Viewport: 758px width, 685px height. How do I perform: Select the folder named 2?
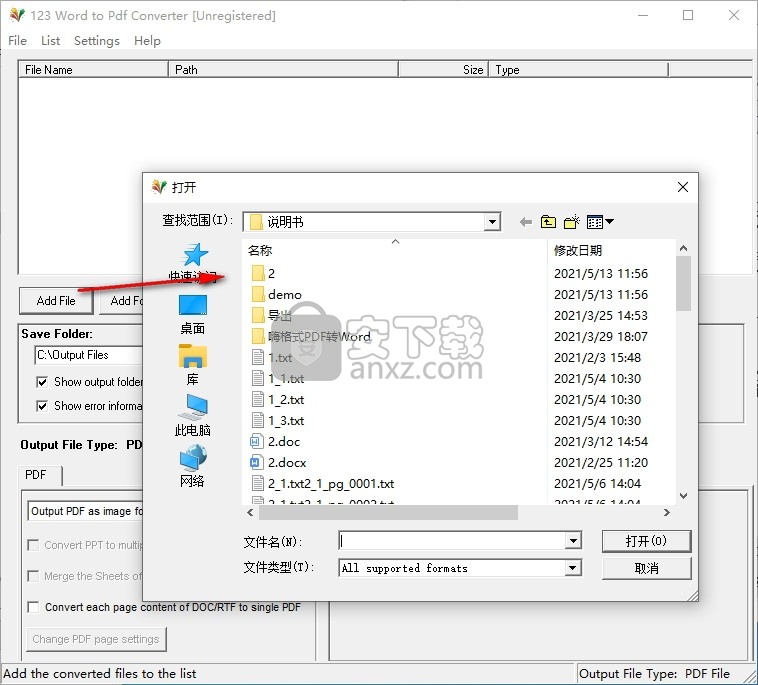[263, 274]
